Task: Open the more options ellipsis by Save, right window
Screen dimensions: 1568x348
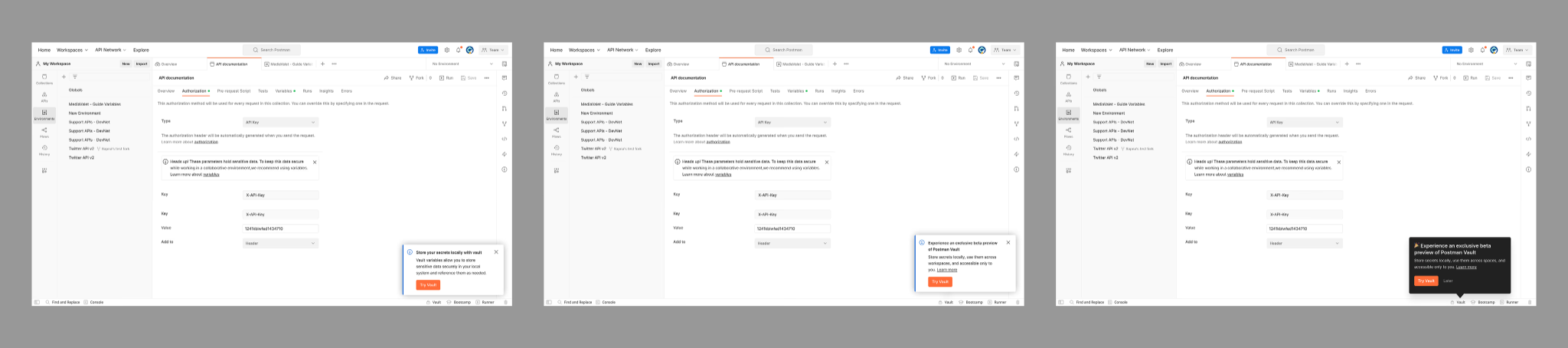Action: [x=1511, y=77]
